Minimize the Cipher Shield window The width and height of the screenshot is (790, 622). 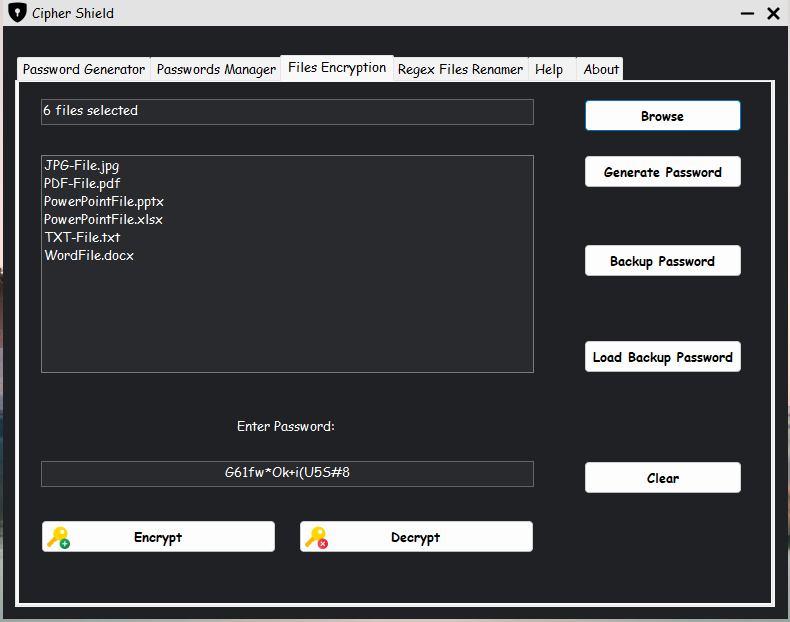(x=747, y=14)
